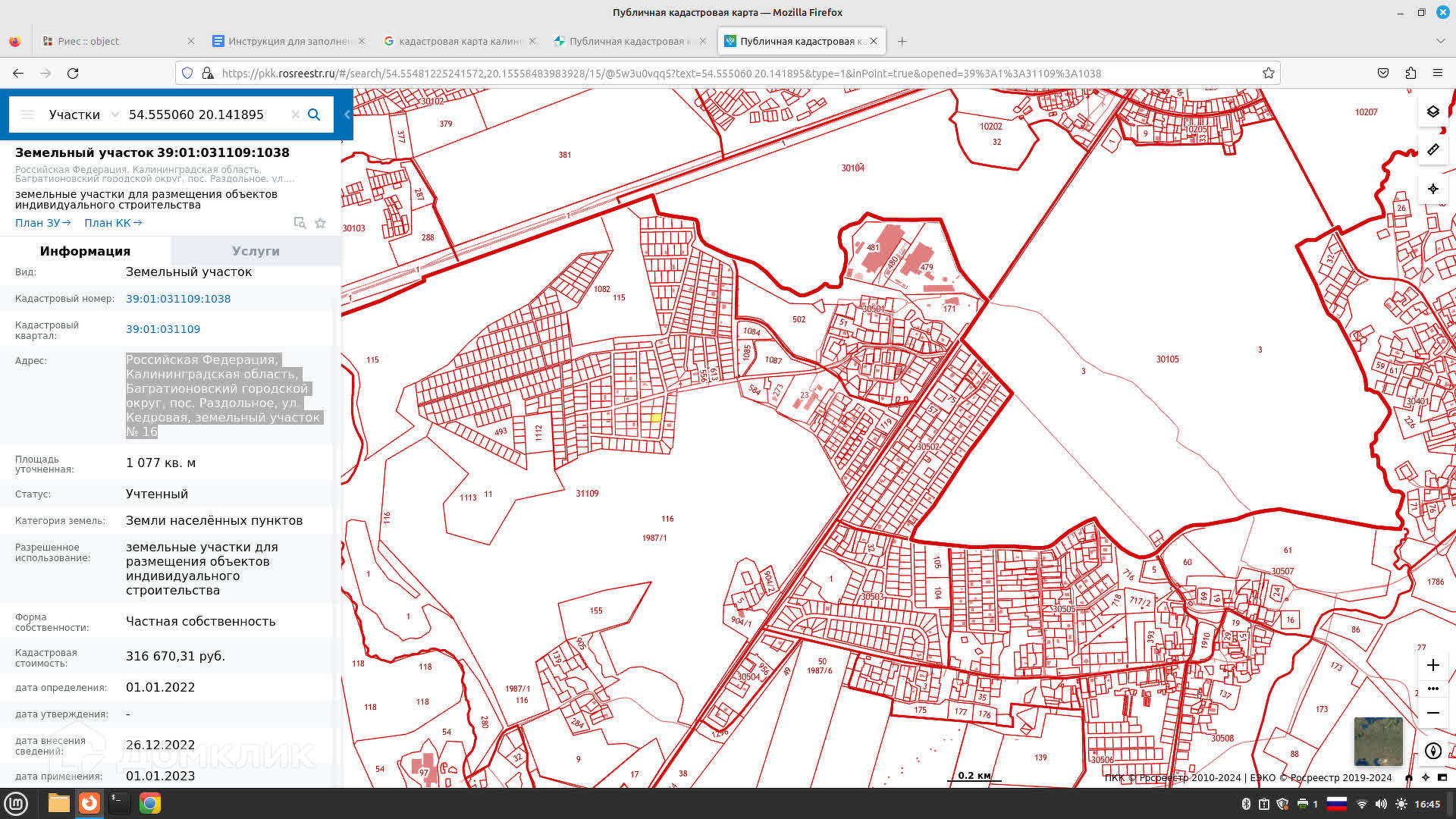
Task: Click the yellow highlighted parcel on map
Action: (x=656, y=418)
